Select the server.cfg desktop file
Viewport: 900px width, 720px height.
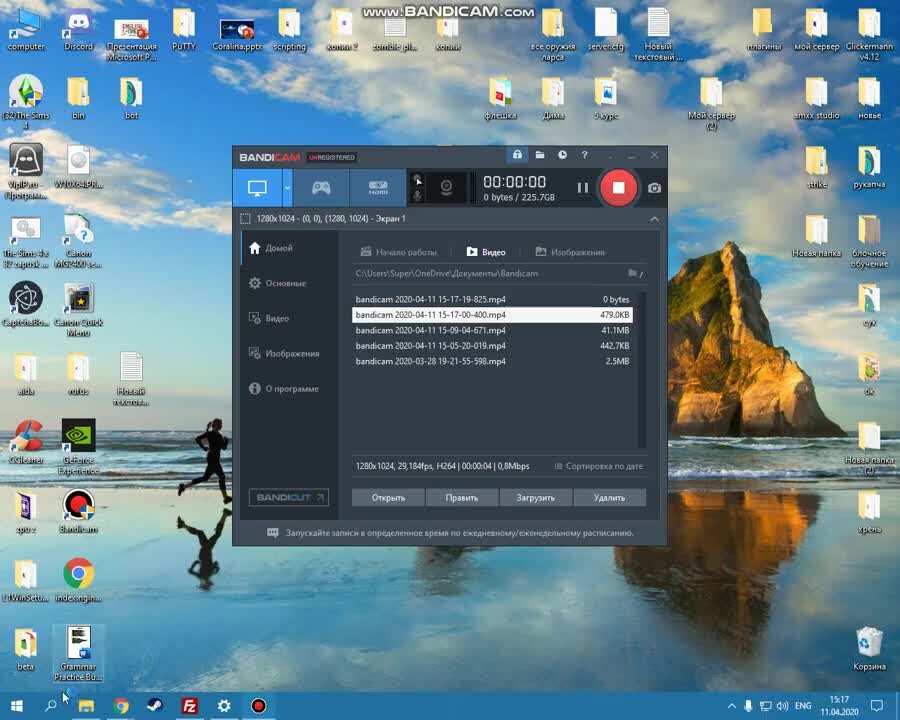point(606,30)
